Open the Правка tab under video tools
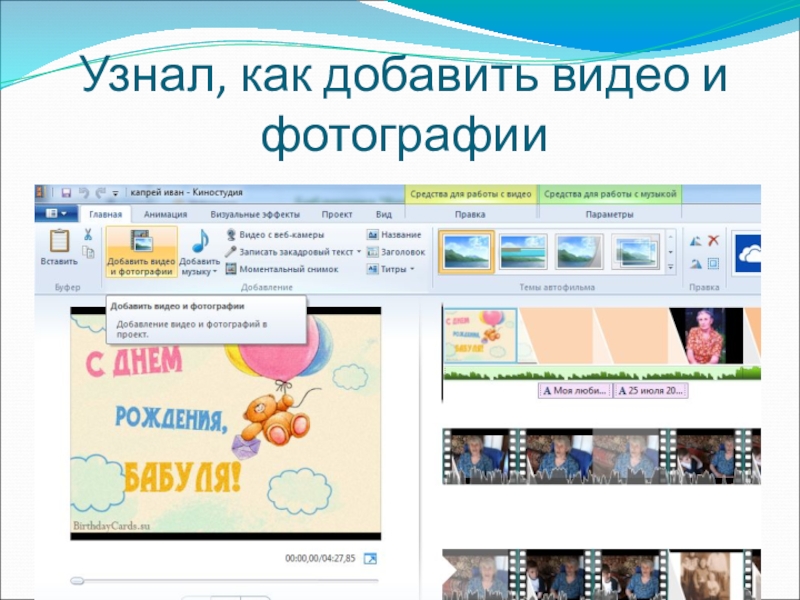This screenshot has height=600, width=800. click(470, 214)
